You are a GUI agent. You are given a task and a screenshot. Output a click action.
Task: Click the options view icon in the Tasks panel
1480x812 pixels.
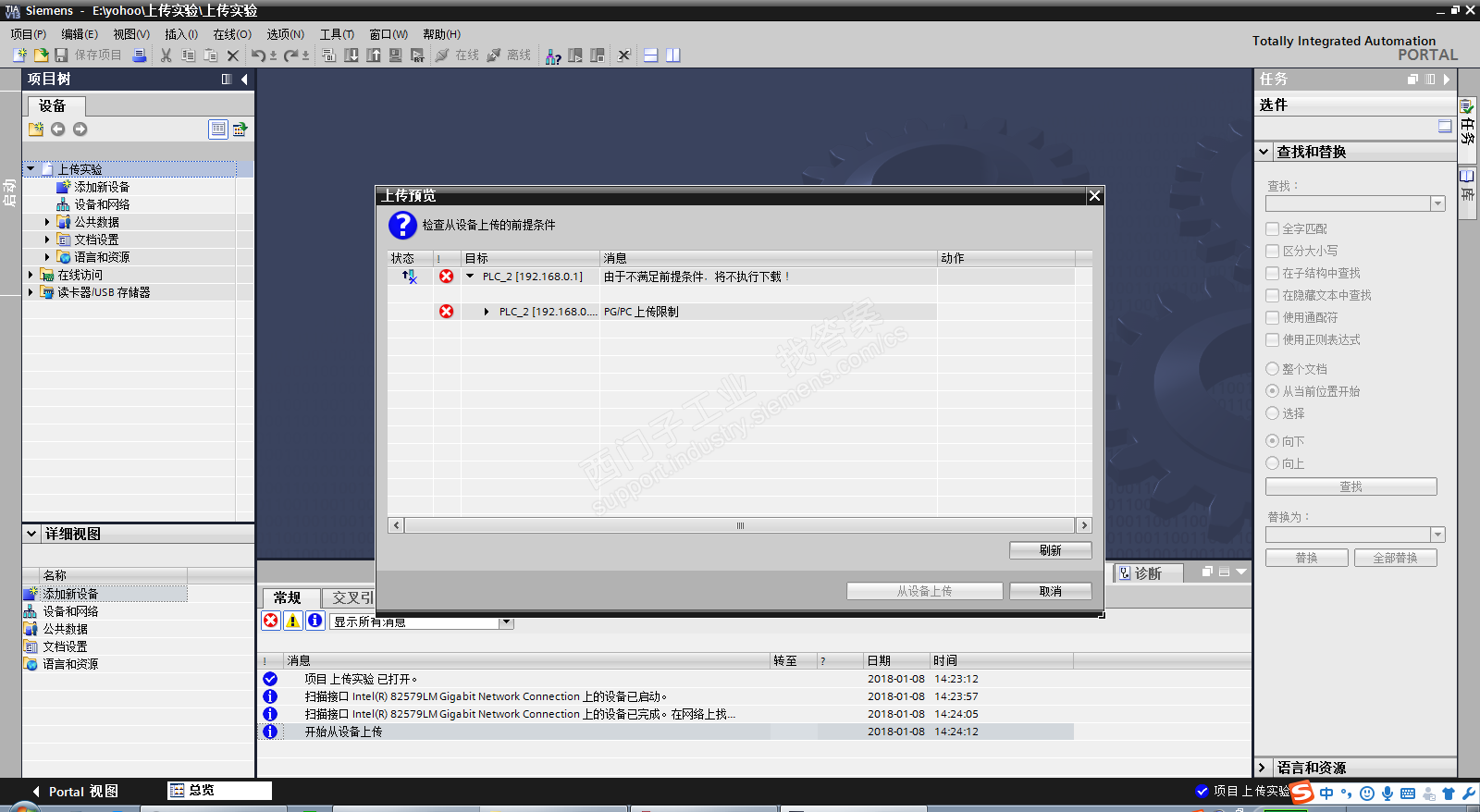[1445, 127]
